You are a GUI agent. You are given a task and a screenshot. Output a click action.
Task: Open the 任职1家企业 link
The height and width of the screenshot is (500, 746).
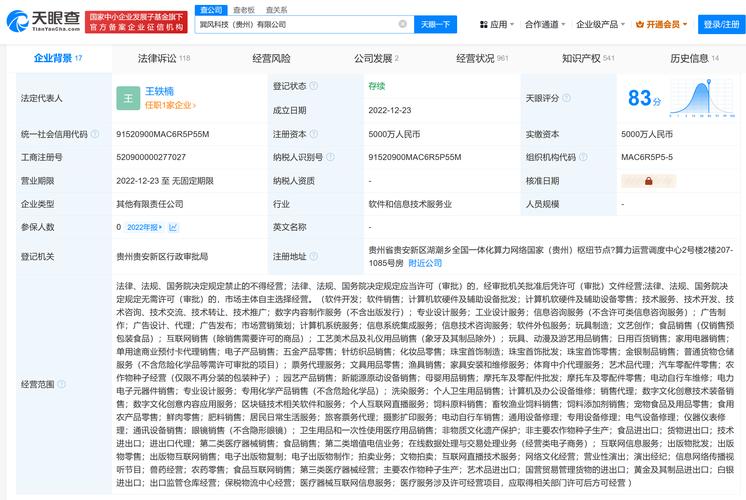pyautogui.click(x=170, y=105)
